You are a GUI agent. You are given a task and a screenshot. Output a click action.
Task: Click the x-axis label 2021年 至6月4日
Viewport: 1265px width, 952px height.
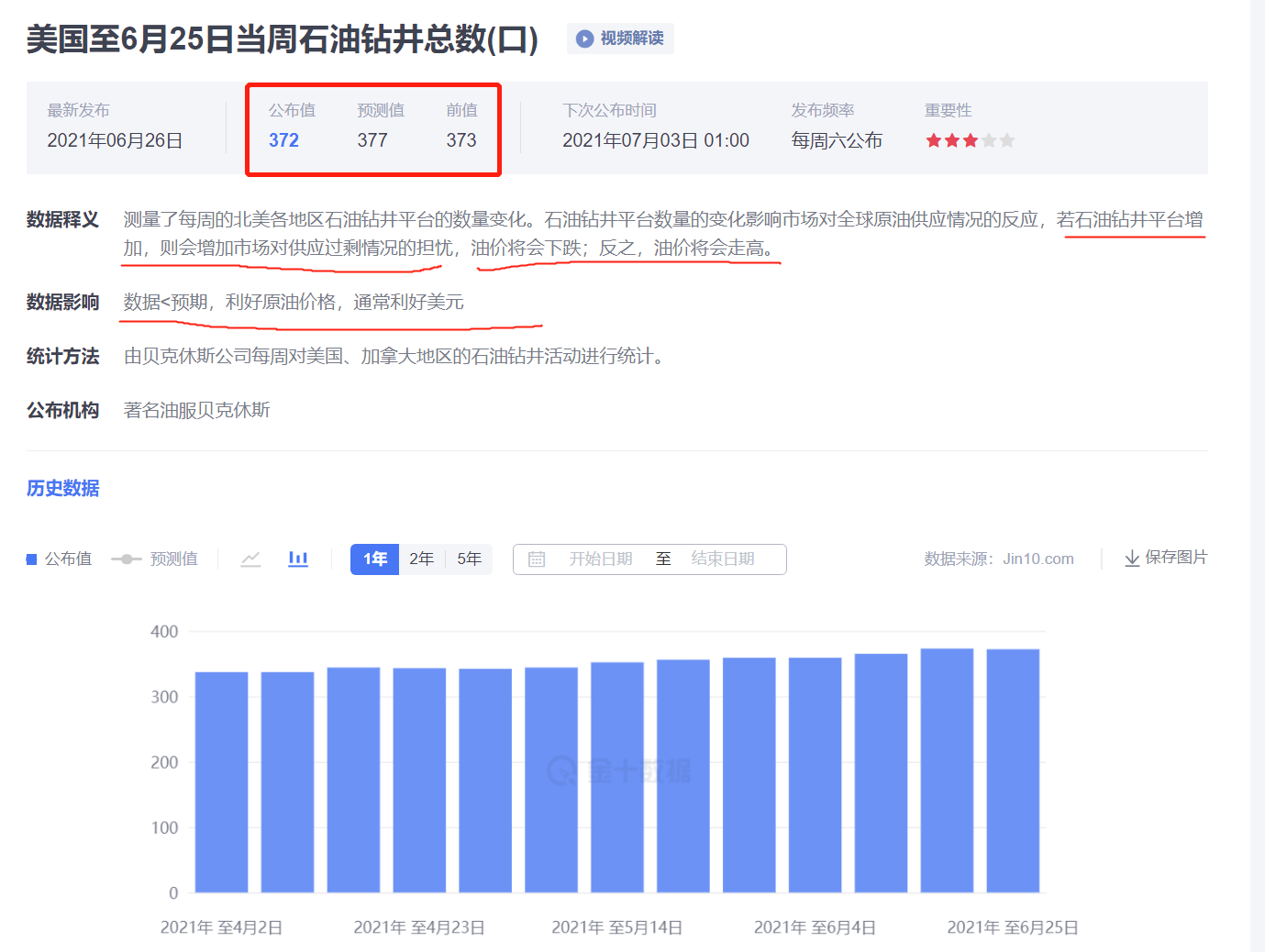tap(815, 927)
